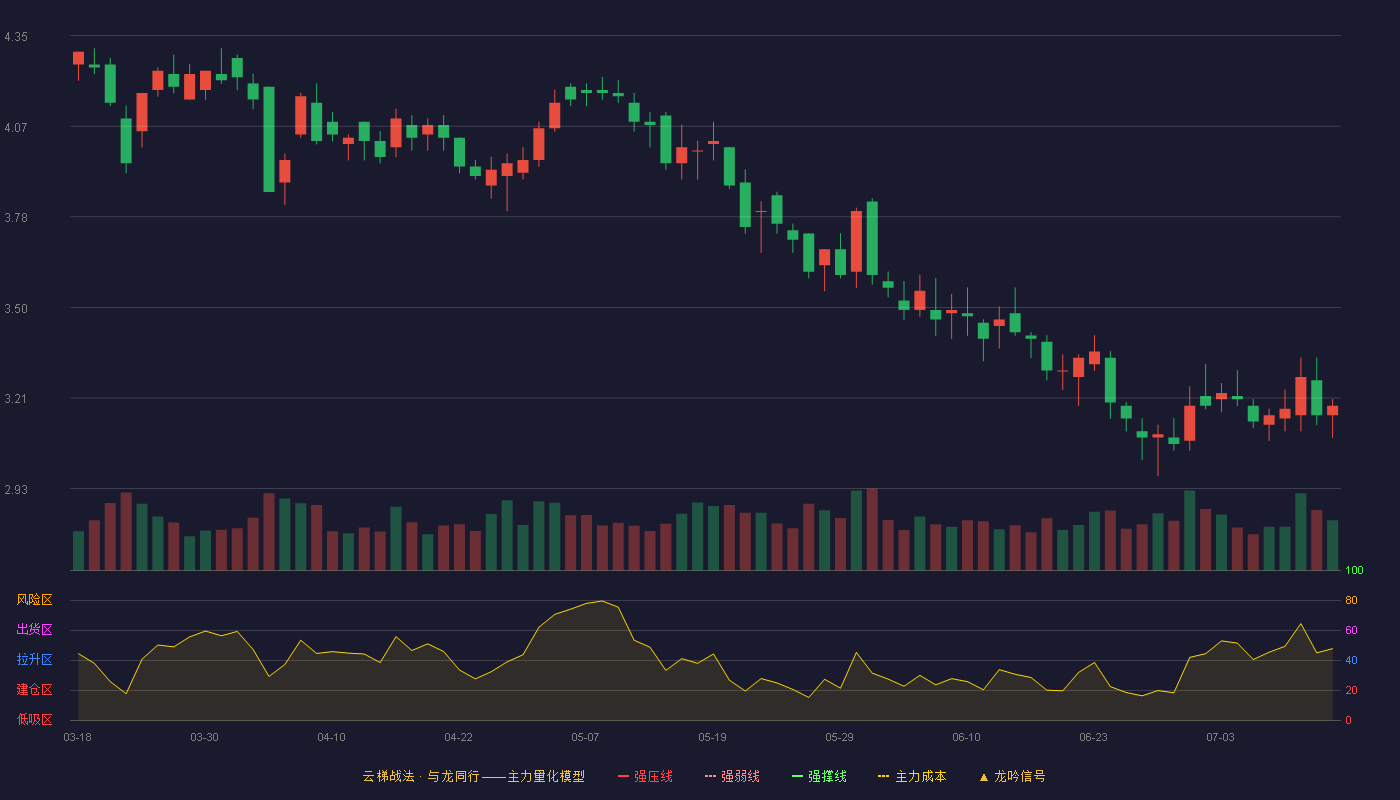Click the last volume bar on right

(x=1332, y=545)
